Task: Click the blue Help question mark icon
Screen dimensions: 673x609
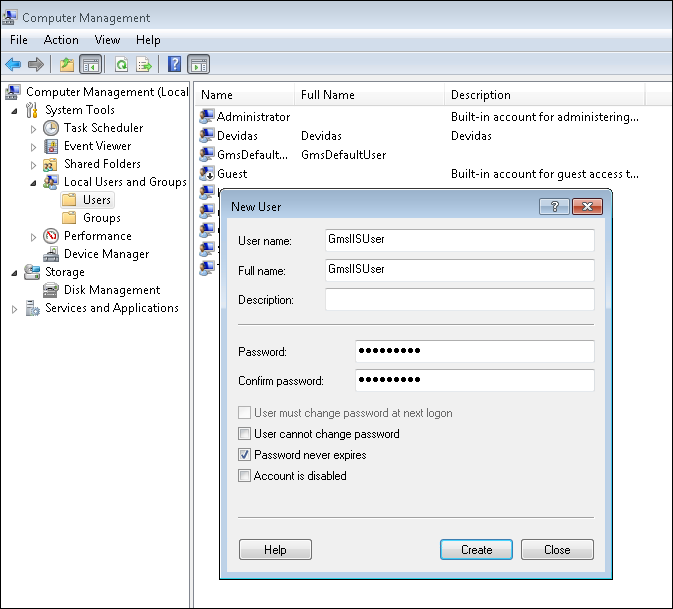Action: click(175, 65)
